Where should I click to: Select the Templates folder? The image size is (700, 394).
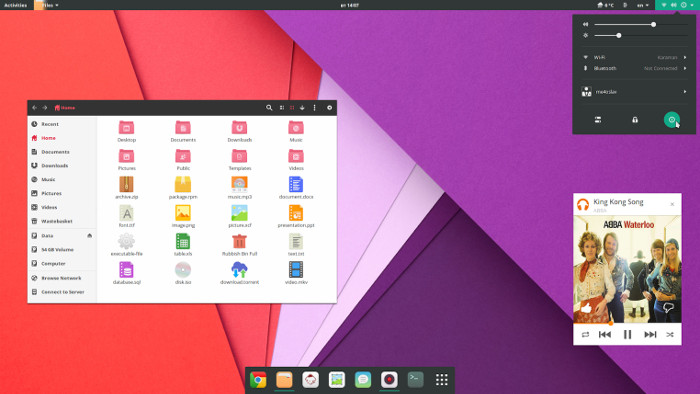tap(239, 156)
